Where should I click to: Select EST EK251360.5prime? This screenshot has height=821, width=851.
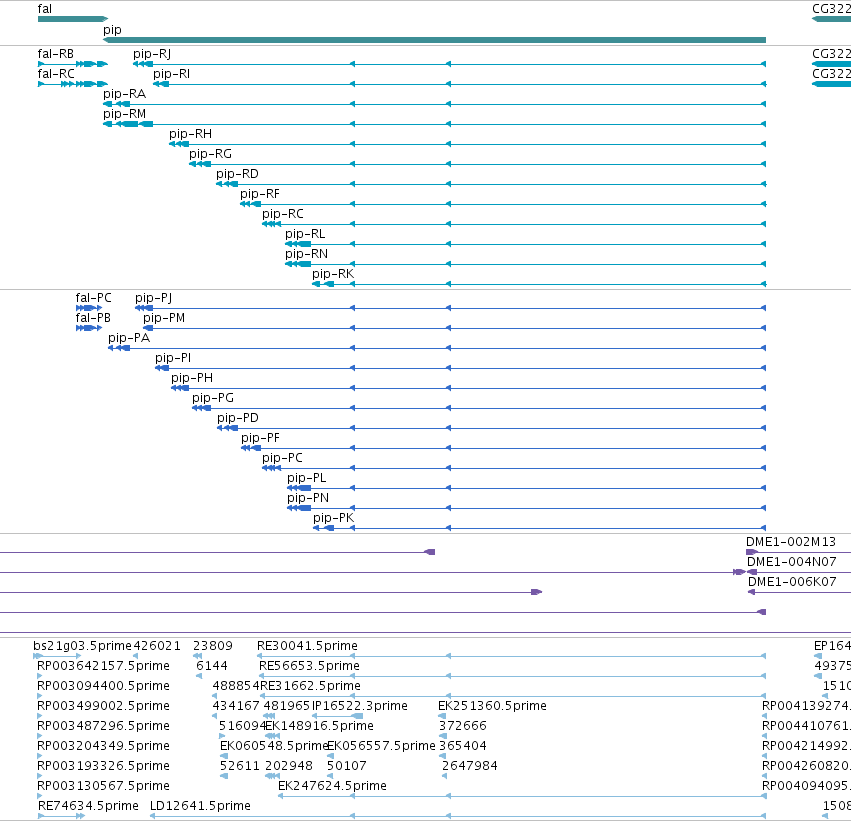click(492, 707)
